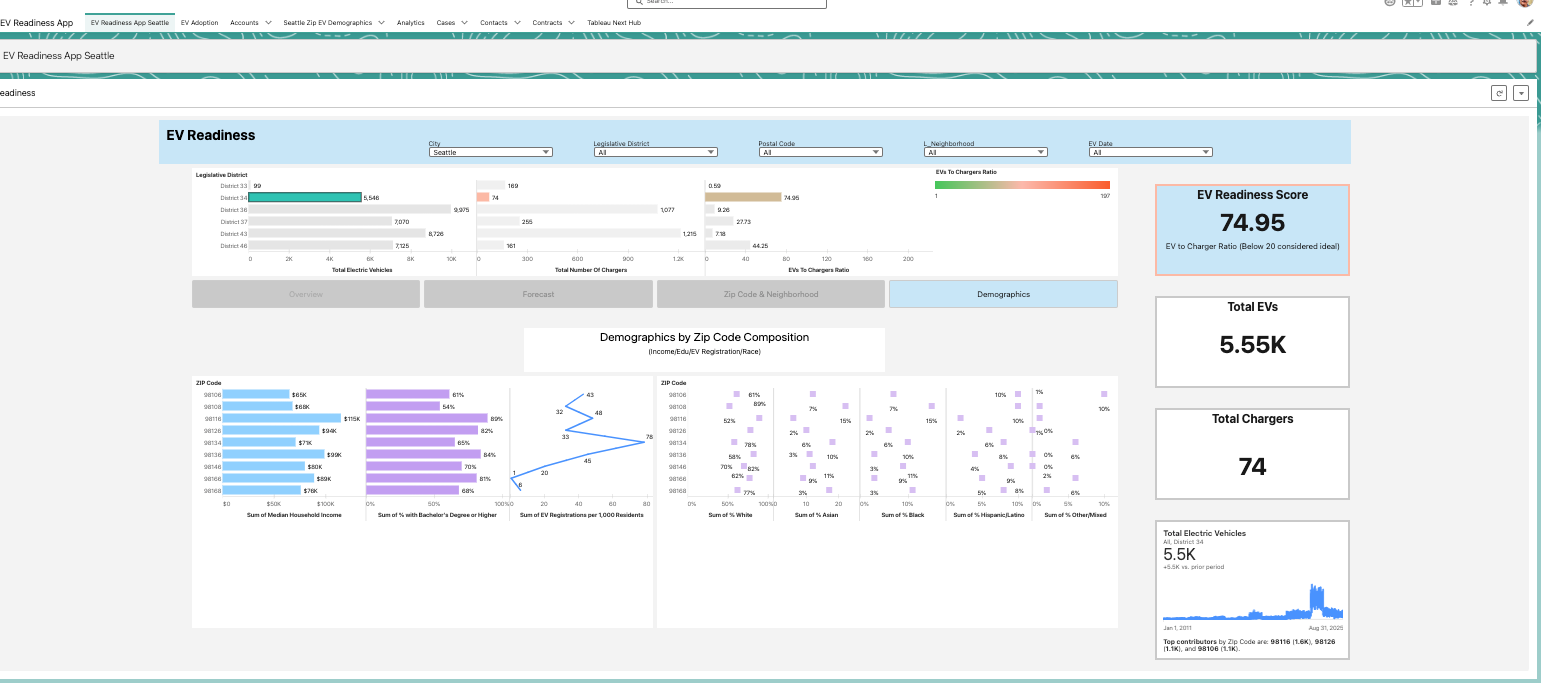
Task: Click the District 46 row label
Action: click(233, 245)
